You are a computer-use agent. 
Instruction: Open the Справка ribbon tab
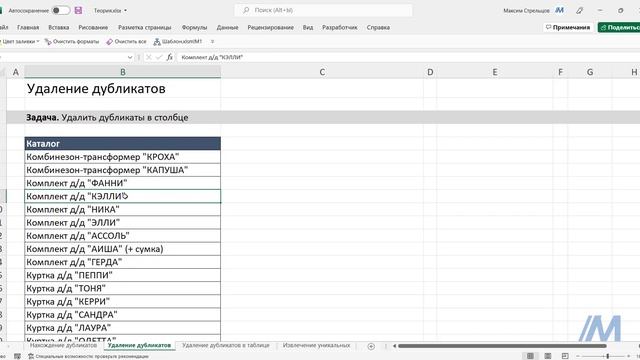(x=378, y=27)
